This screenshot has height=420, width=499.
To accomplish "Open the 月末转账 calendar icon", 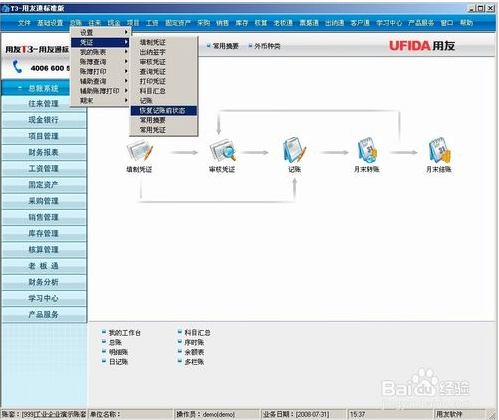I will pos(367,150).
